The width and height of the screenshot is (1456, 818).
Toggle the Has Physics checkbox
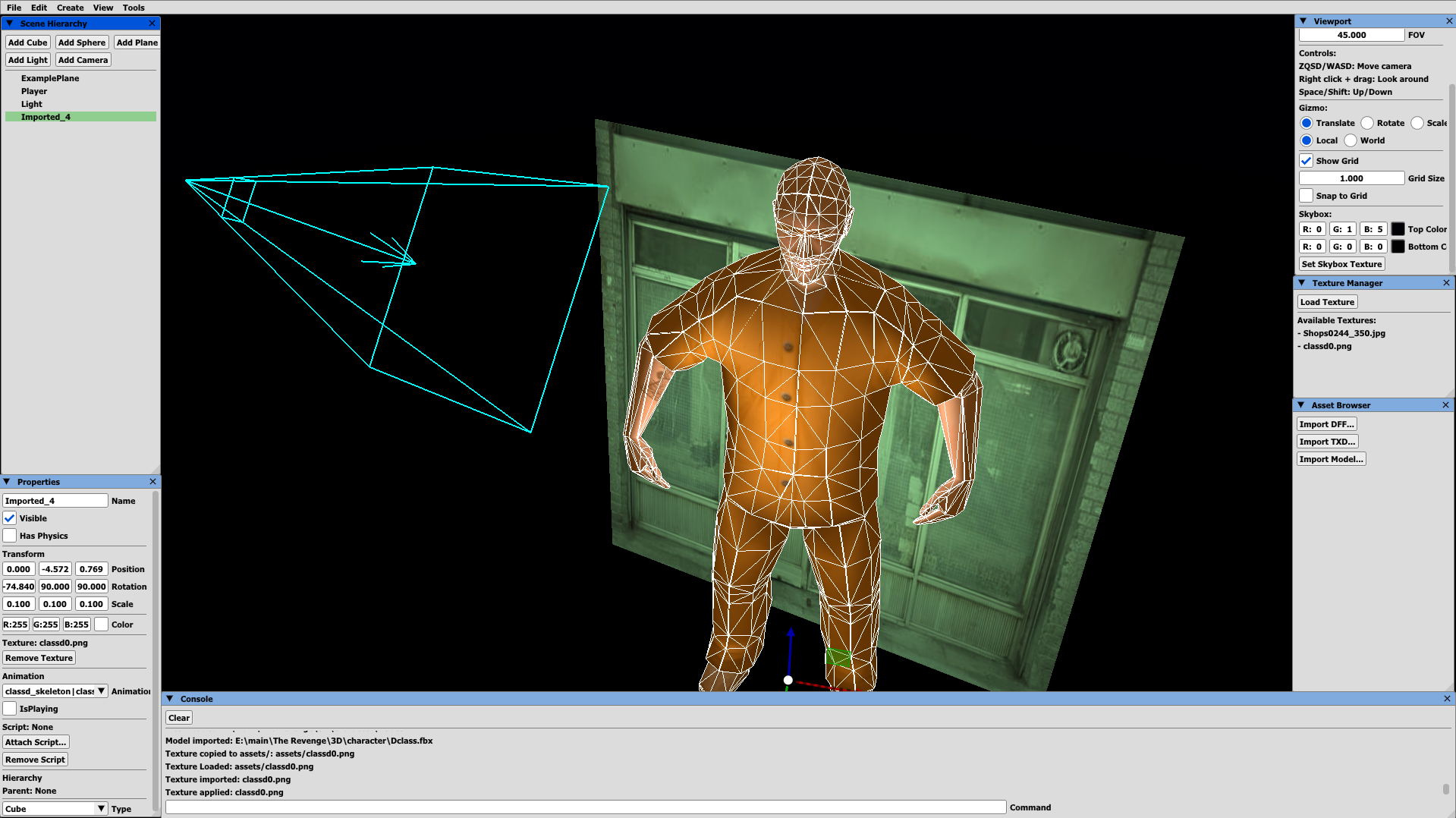point(10,536)
